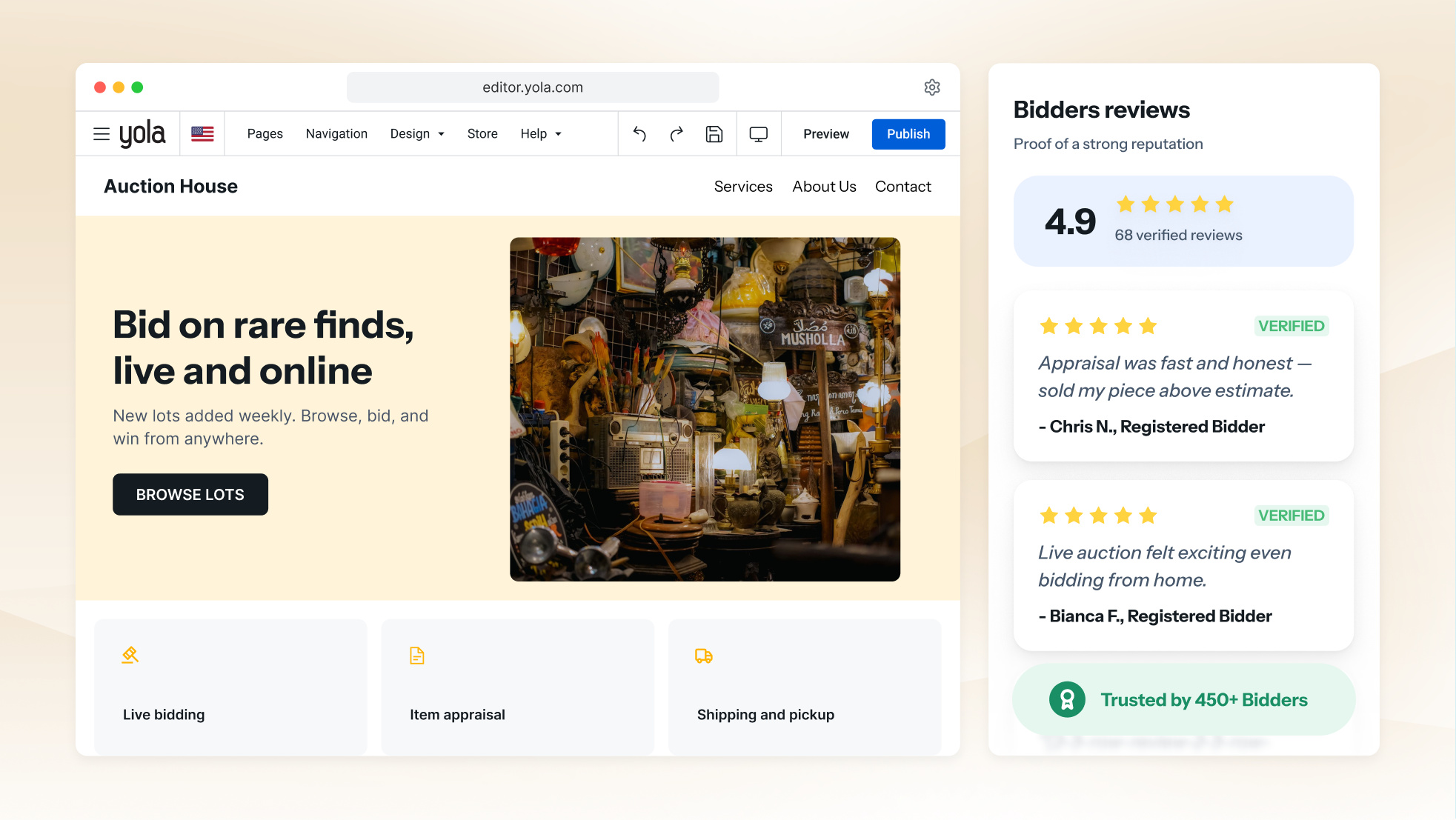
Task: Expand the Help dropdown menu
Action: pyautogui.click(x=541, y=134)
